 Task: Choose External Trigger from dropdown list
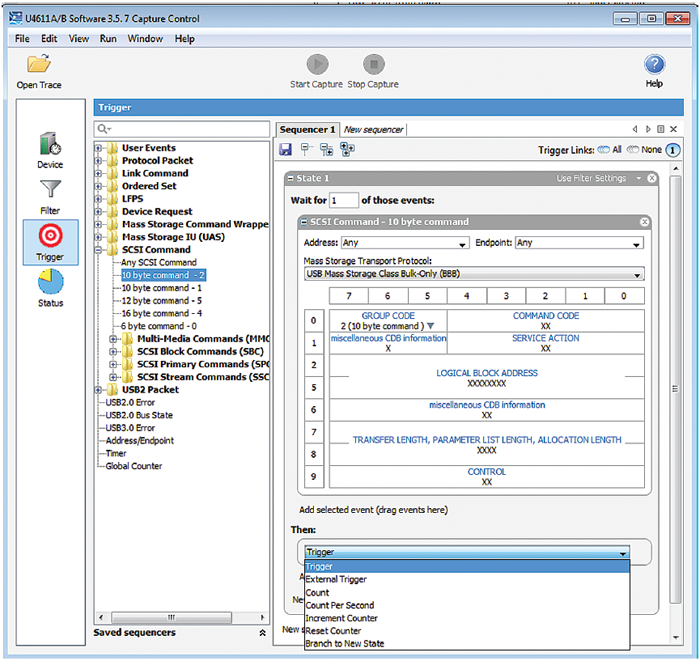467,579
